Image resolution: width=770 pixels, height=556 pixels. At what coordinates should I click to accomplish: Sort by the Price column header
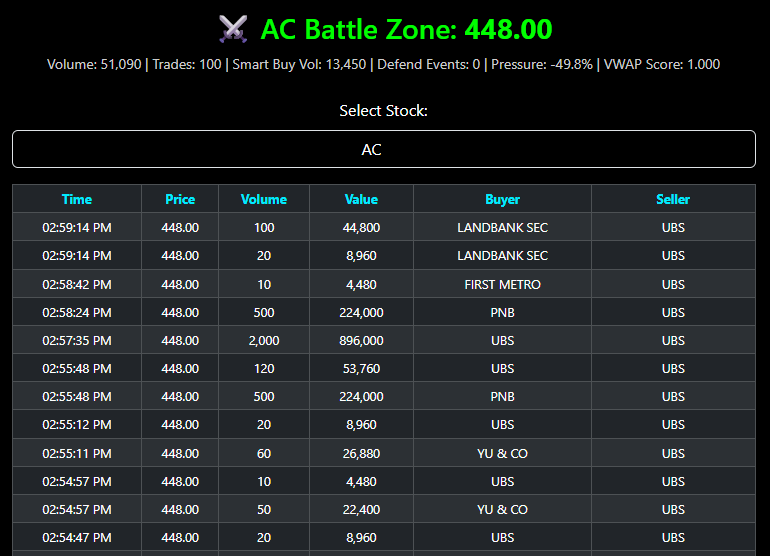180,199
